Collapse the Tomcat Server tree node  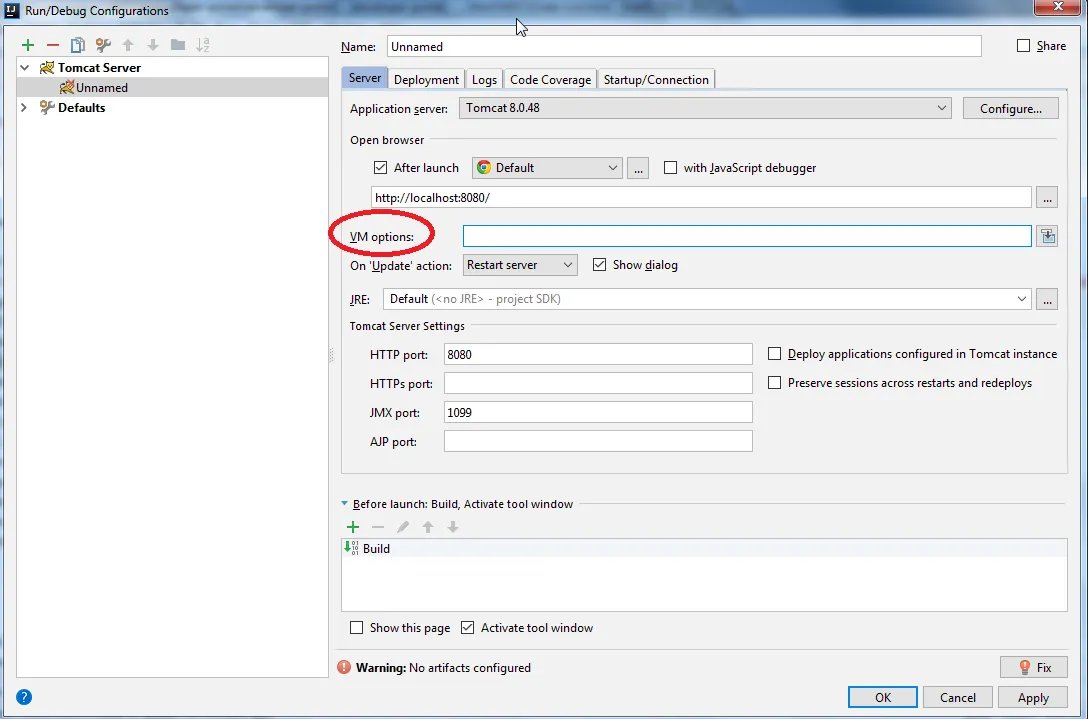tap(25, 67)
